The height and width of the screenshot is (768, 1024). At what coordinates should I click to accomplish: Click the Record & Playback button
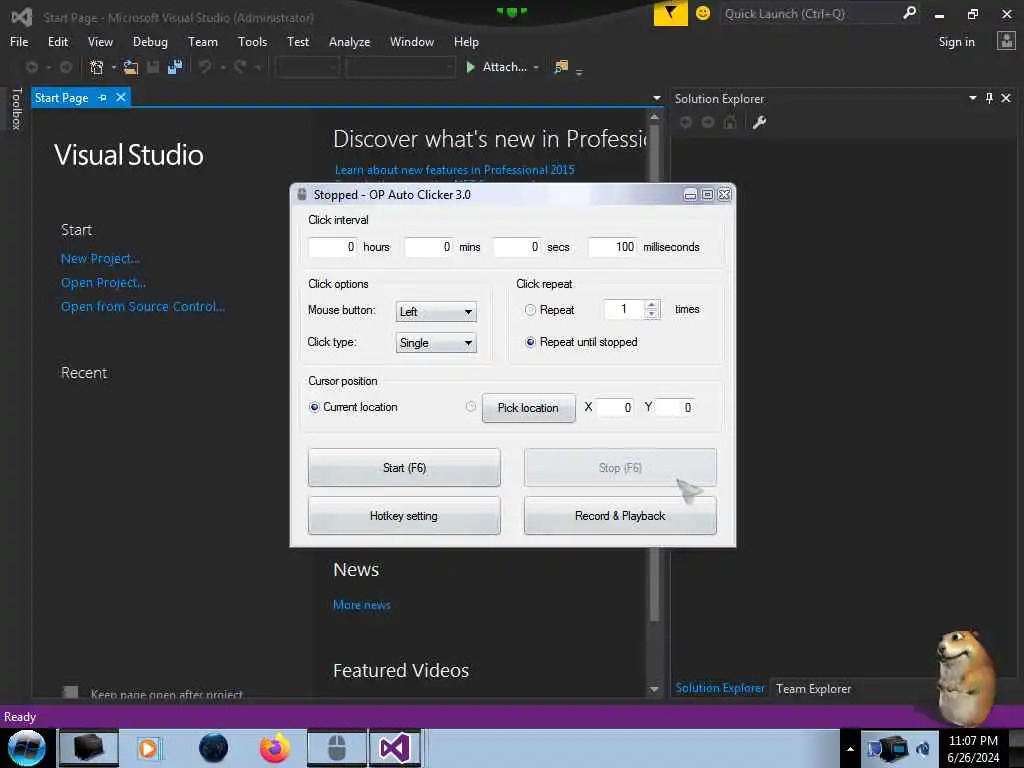(620, 516)
